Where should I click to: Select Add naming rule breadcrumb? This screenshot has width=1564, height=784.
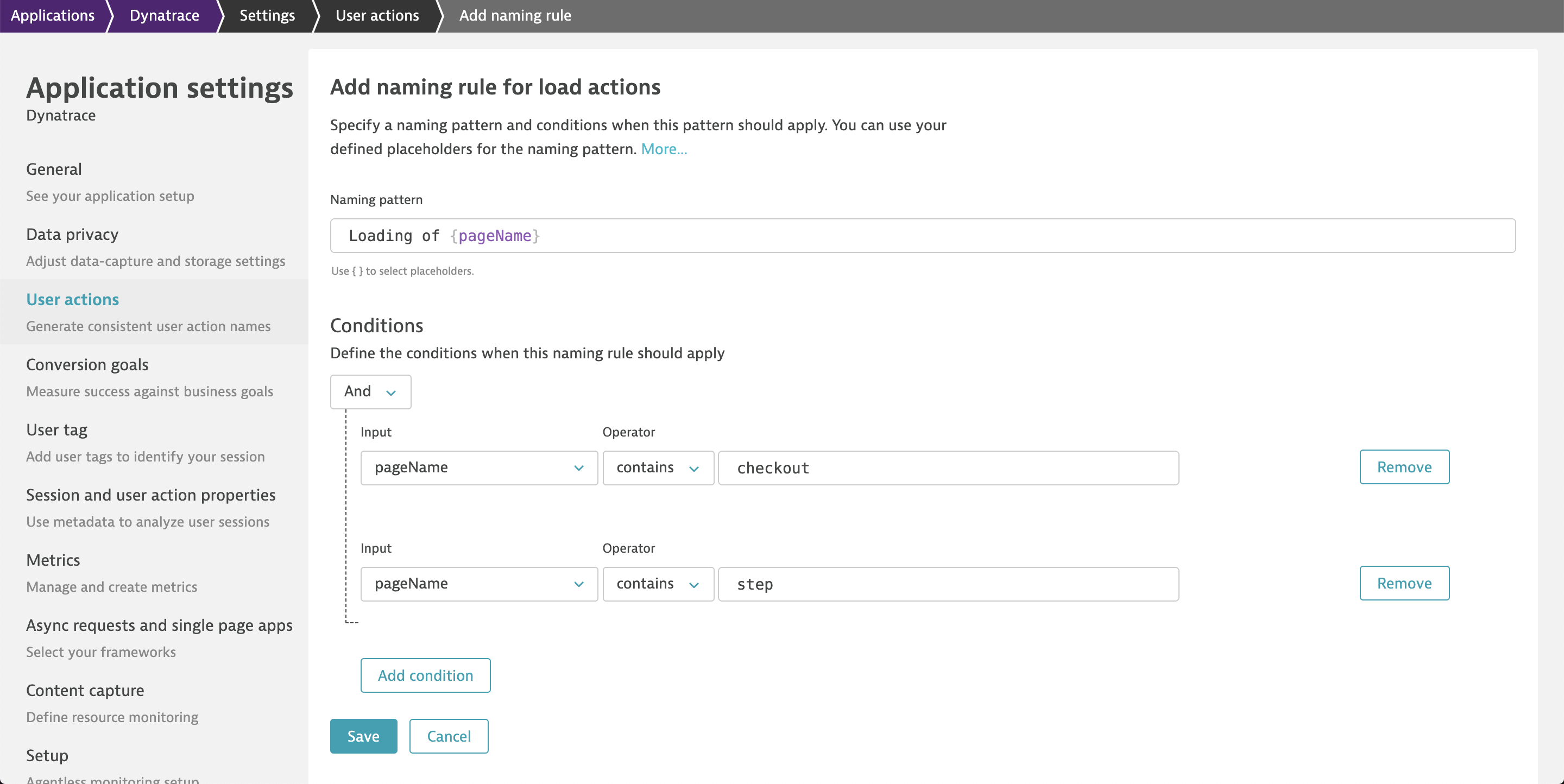pyautogui.click(x=515, y=15)
